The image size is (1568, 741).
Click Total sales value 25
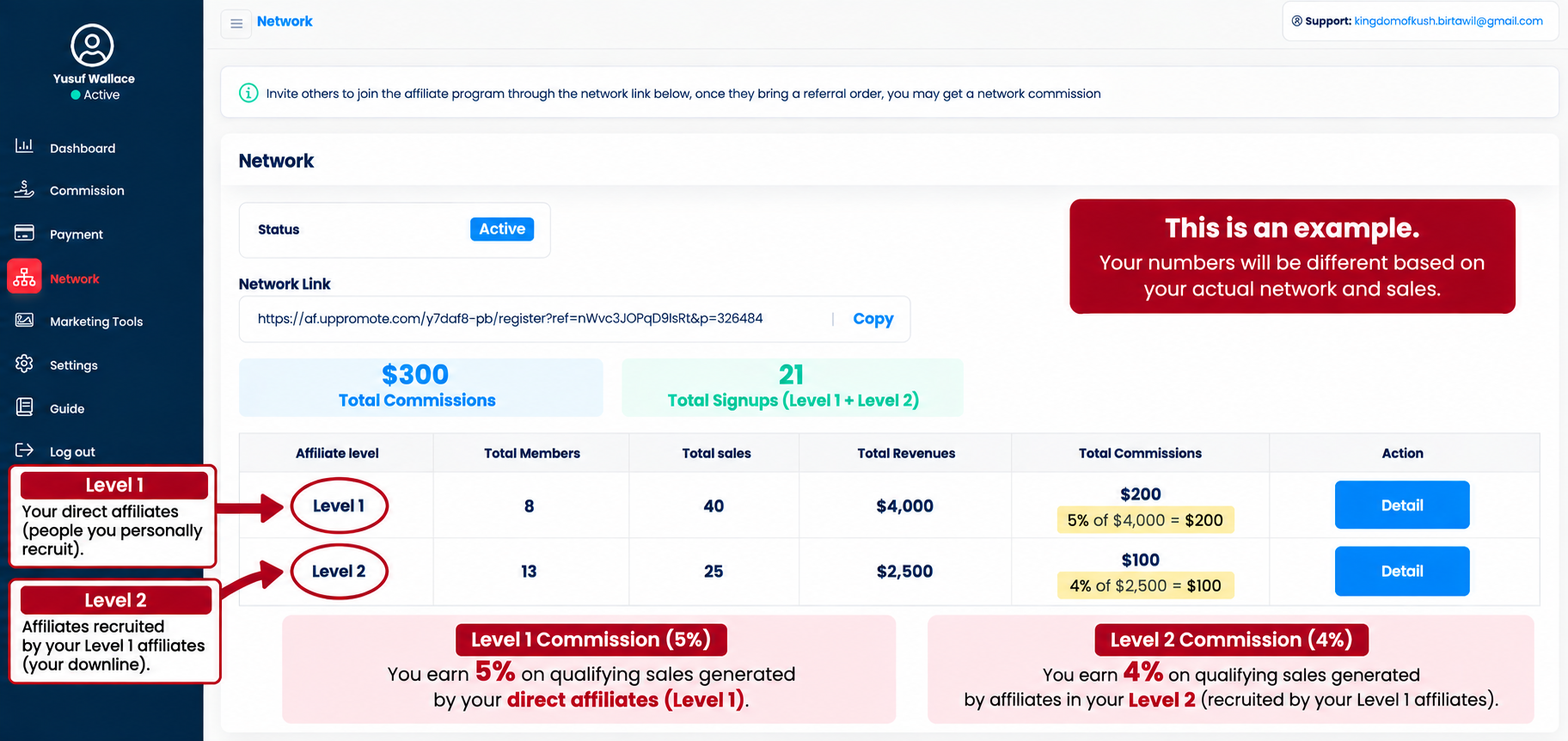(x=714, y=572)
